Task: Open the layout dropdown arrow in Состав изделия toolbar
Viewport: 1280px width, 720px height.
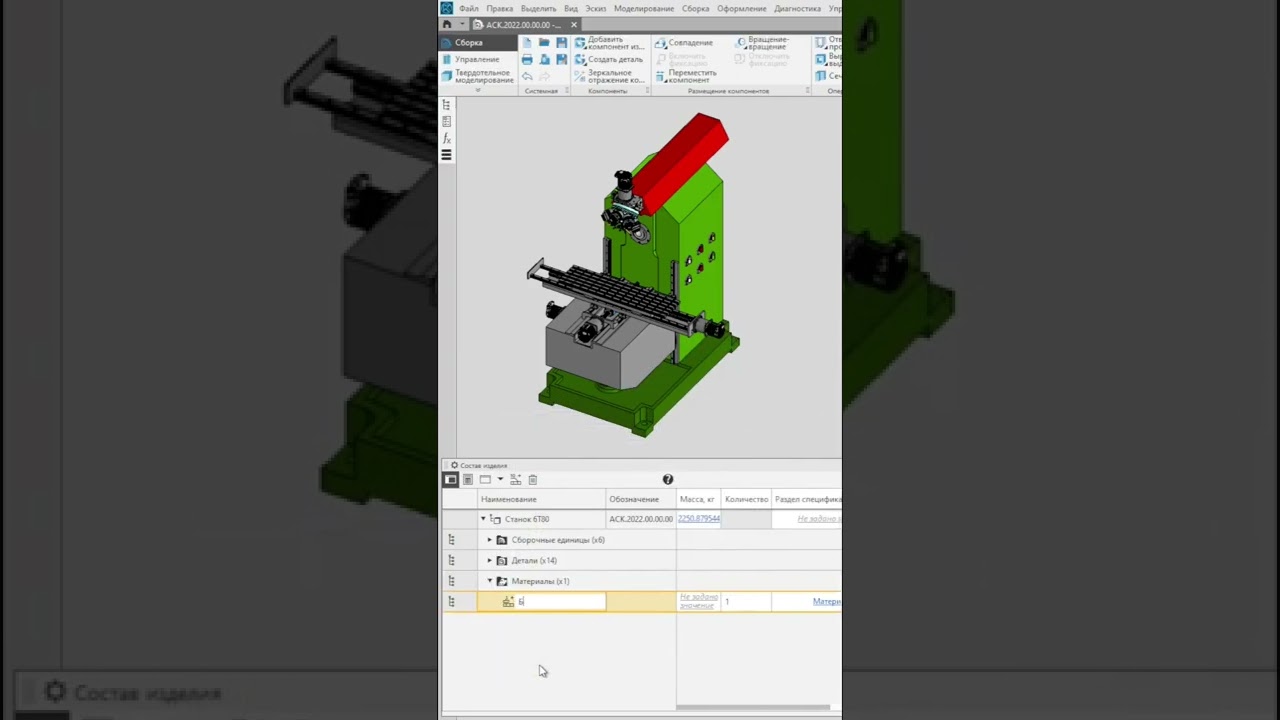Action: pos(500,480)
